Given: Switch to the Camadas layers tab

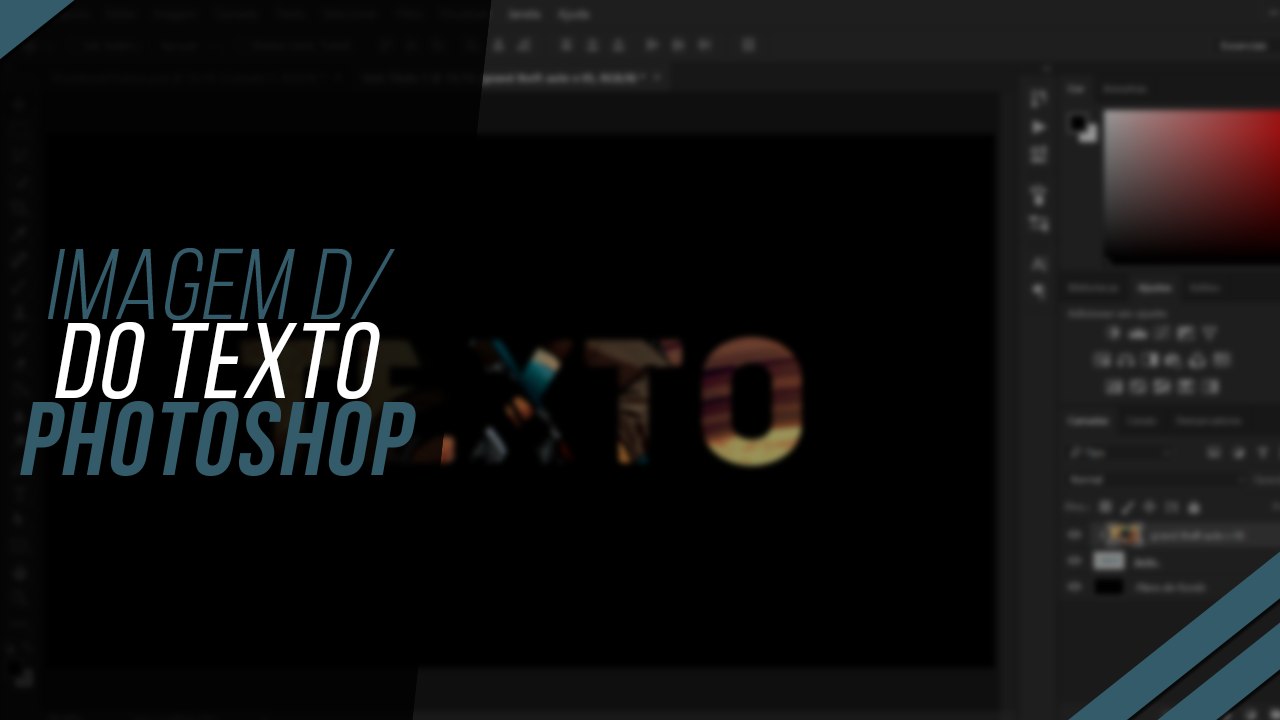Looking at the screenshot, I should point(1088,421).
